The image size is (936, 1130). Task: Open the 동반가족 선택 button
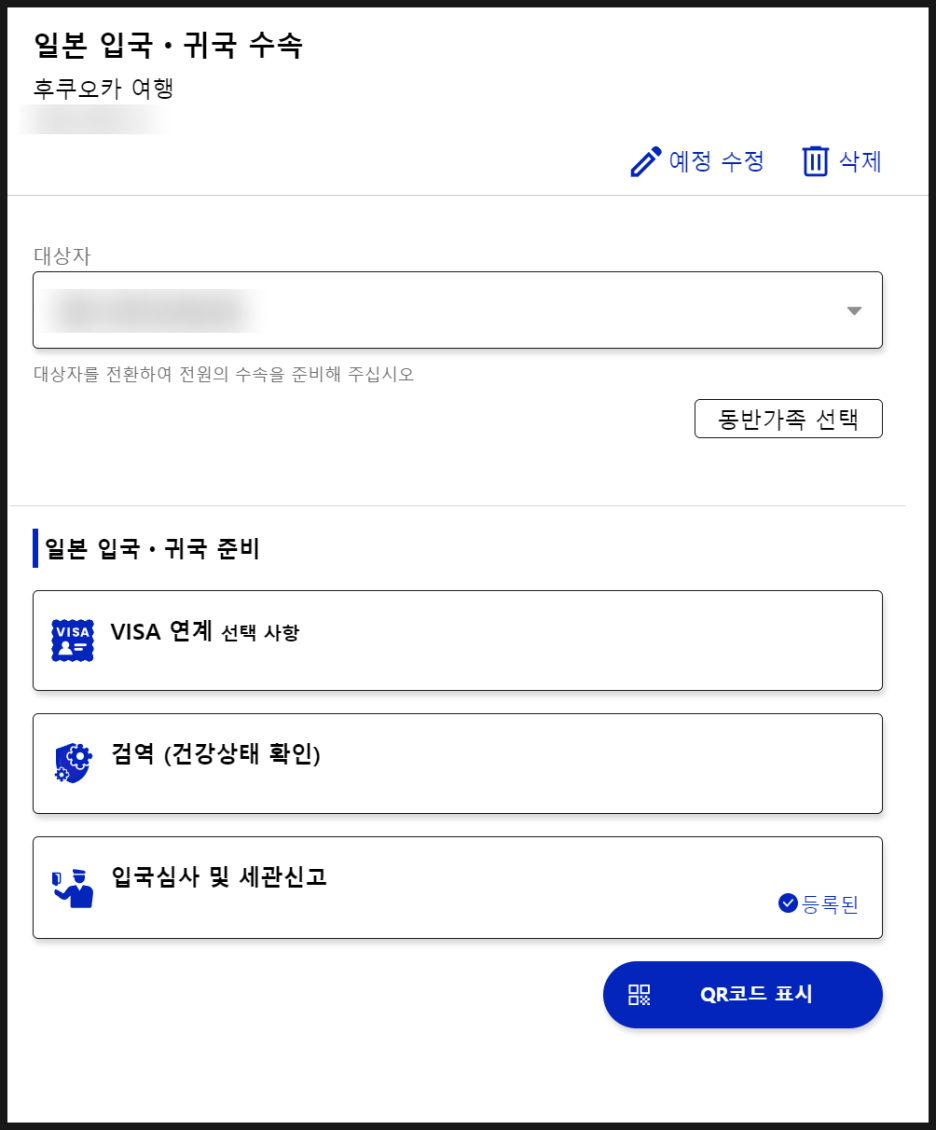(788, 418)
